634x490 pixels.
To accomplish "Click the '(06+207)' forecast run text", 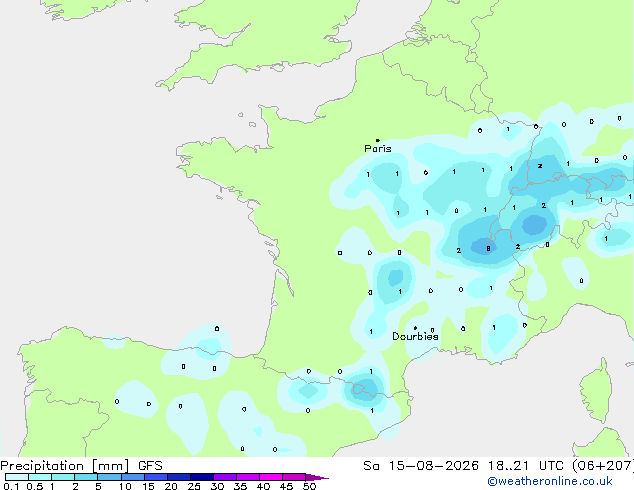I will pos(603,466).
